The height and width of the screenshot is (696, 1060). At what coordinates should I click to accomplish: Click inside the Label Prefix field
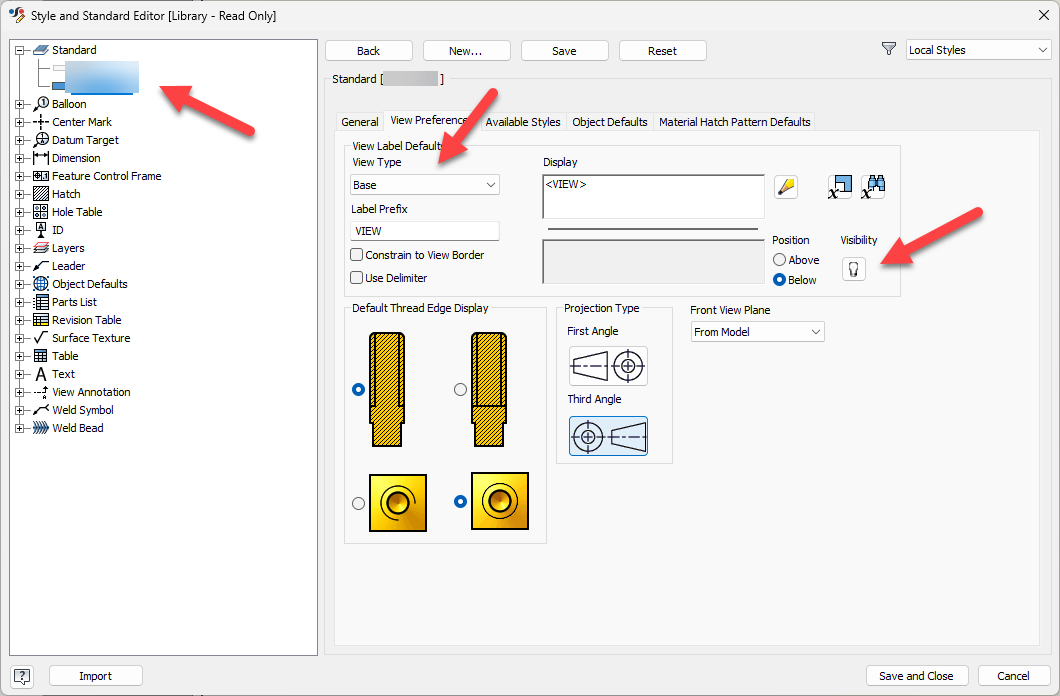(x=424, y=230)
